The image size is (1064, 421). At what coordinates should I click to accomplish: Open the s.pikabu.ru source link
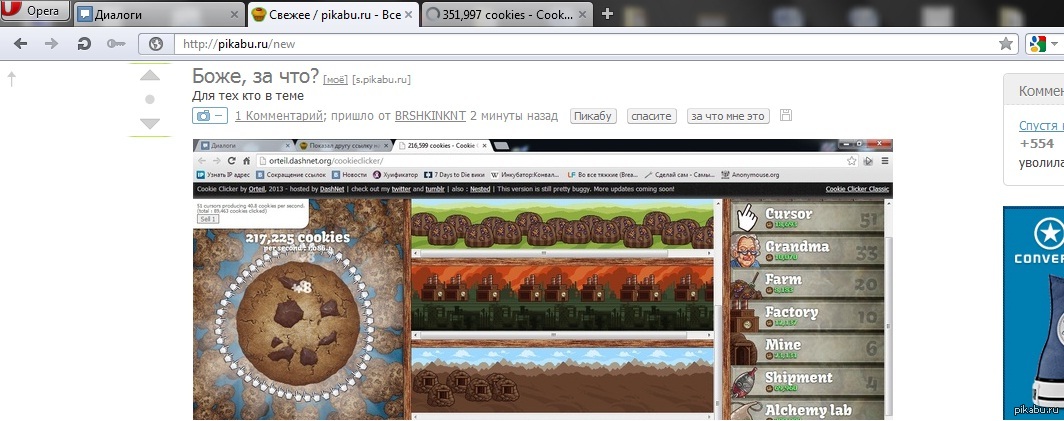381,79
